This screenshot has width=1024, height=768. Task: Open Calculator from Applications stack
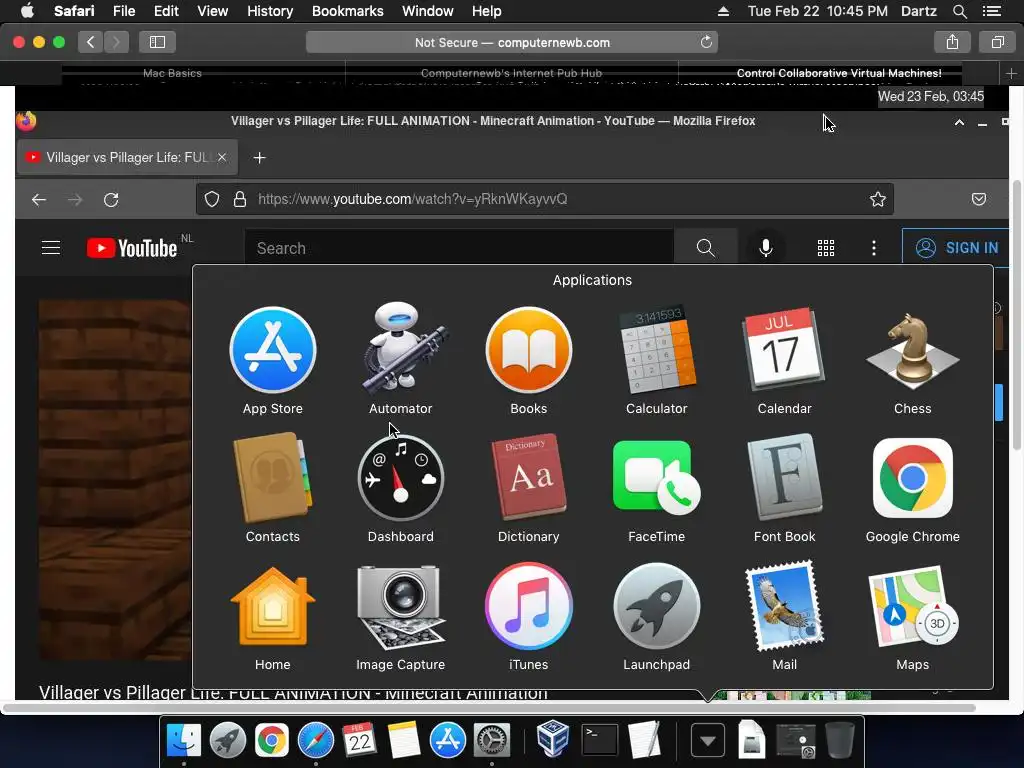pos(656,350)
